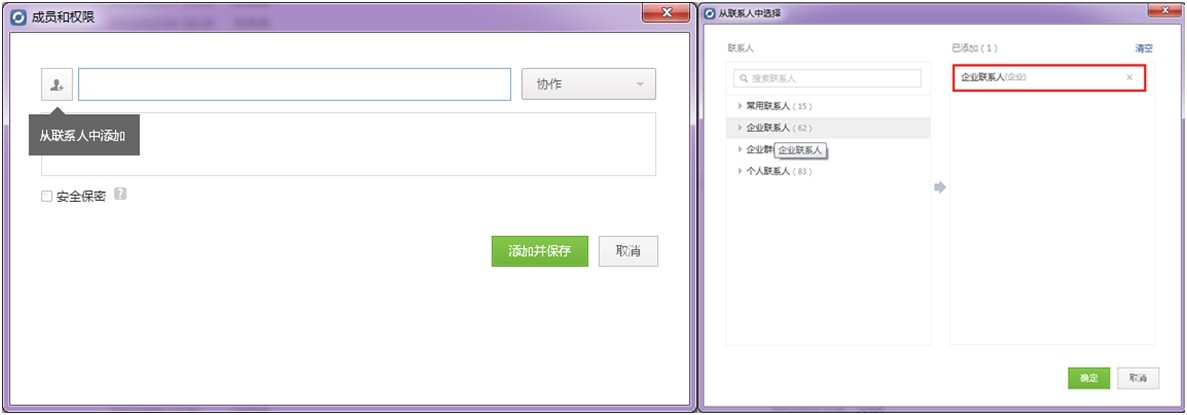Enable the 安全保密 checkbox
This screenshot has height=415, width=1187.
[x=46, y=197]
